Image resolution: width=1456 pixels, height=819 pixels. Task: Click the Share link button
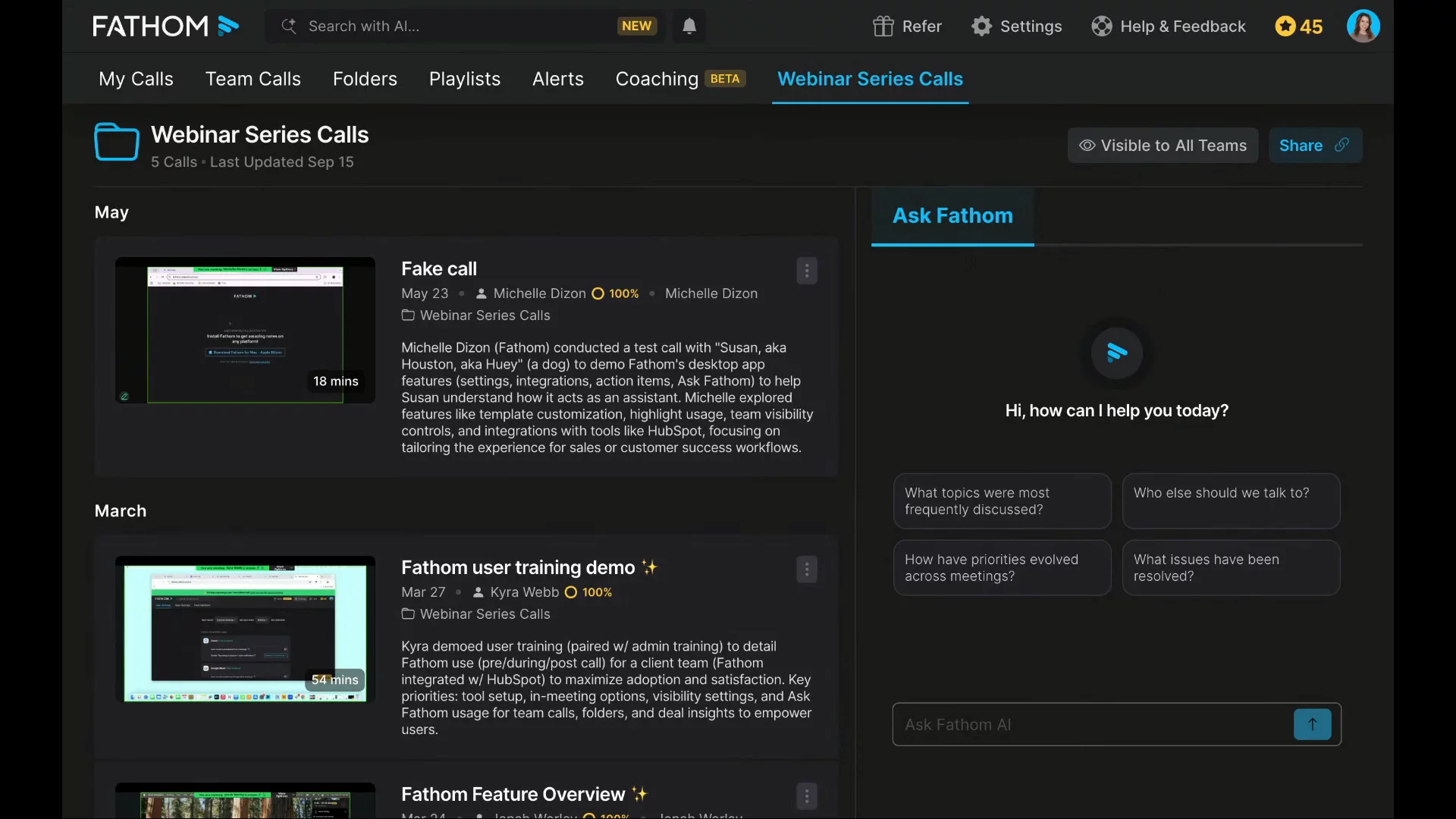click(x=1314, y=146)
